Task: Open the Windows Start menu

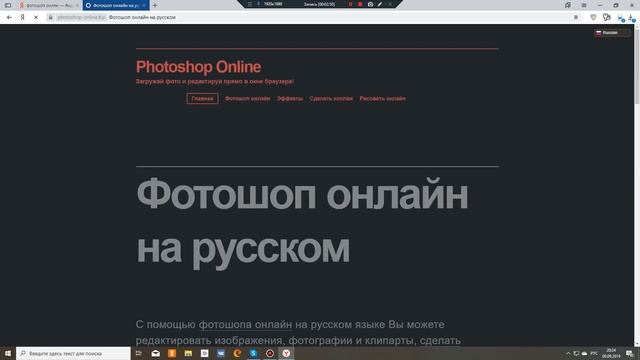Action: coord(8,353)
